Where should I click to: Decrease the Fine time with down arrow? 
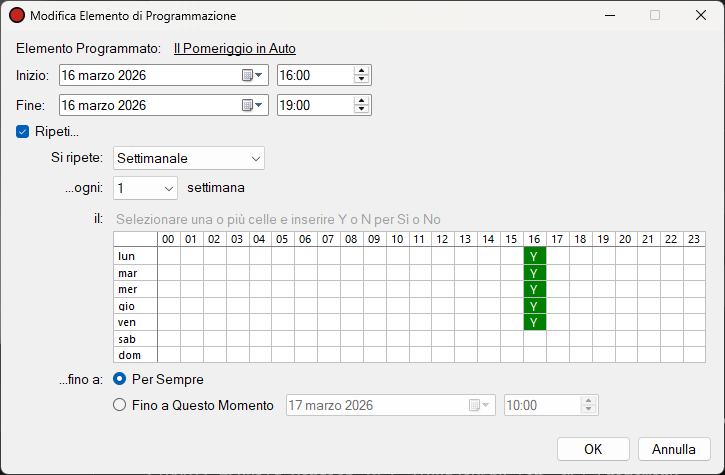tap(362, 109)
